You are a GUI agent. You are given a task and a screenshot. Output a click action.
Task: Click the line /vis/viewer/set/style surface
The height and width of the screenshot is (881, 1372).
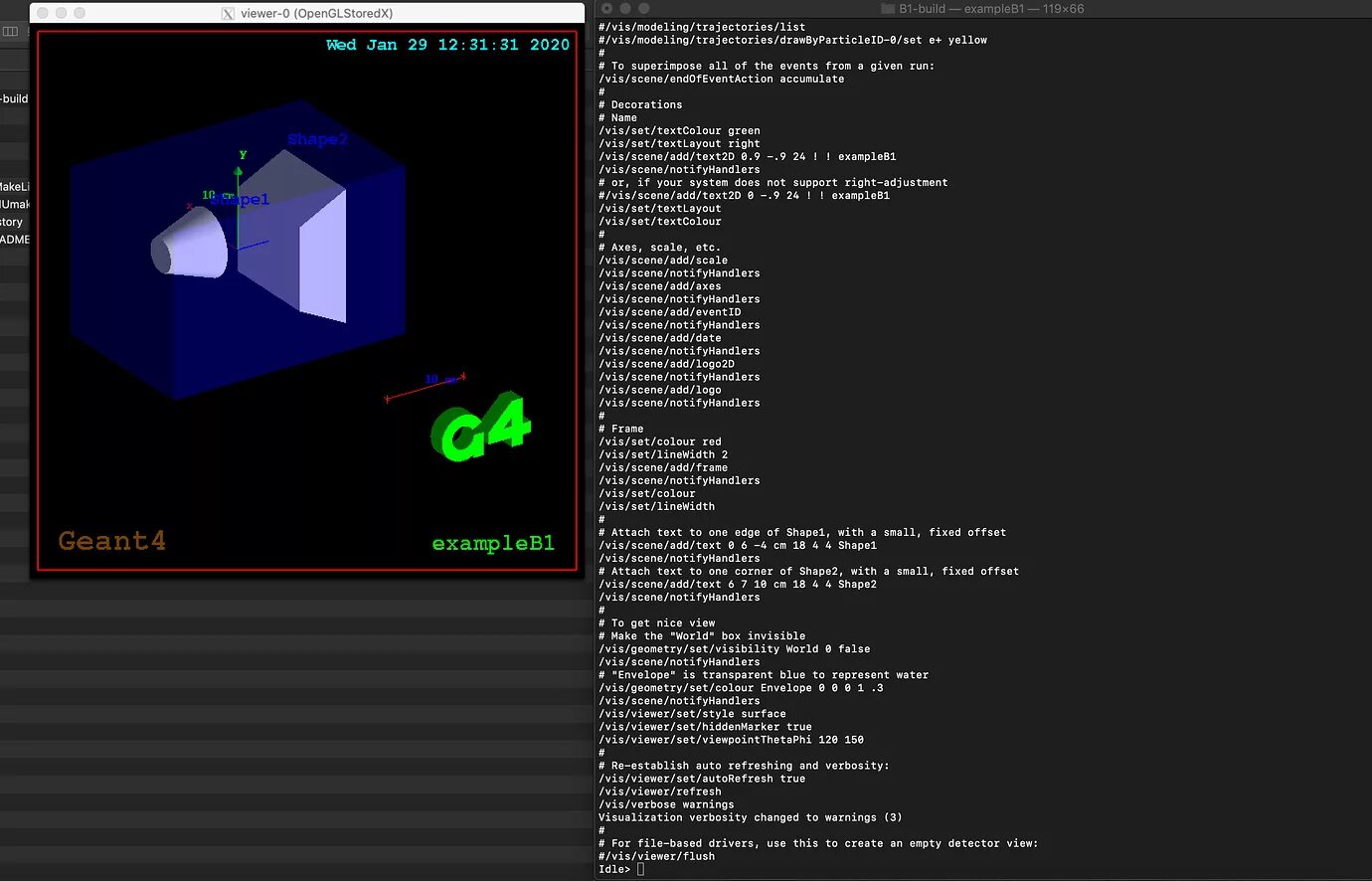692,713
